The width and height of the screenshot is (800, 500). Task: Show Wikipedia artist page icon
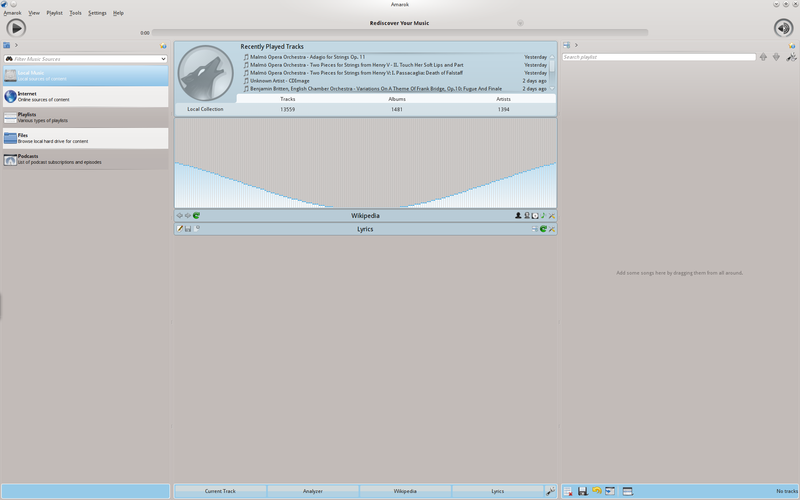[518, 216]
